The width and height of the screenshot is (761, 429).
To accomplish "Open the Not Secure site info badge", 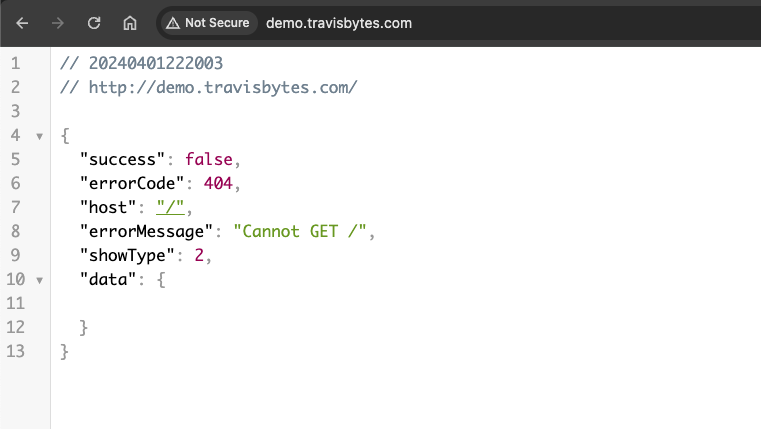I will point(207,23).
